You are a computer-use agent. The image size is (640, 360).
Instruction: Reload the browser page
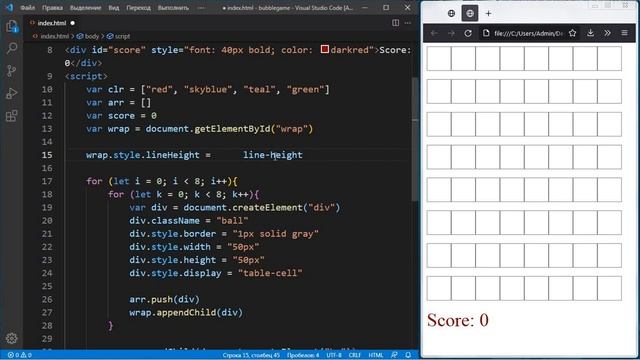pos(468,33)
